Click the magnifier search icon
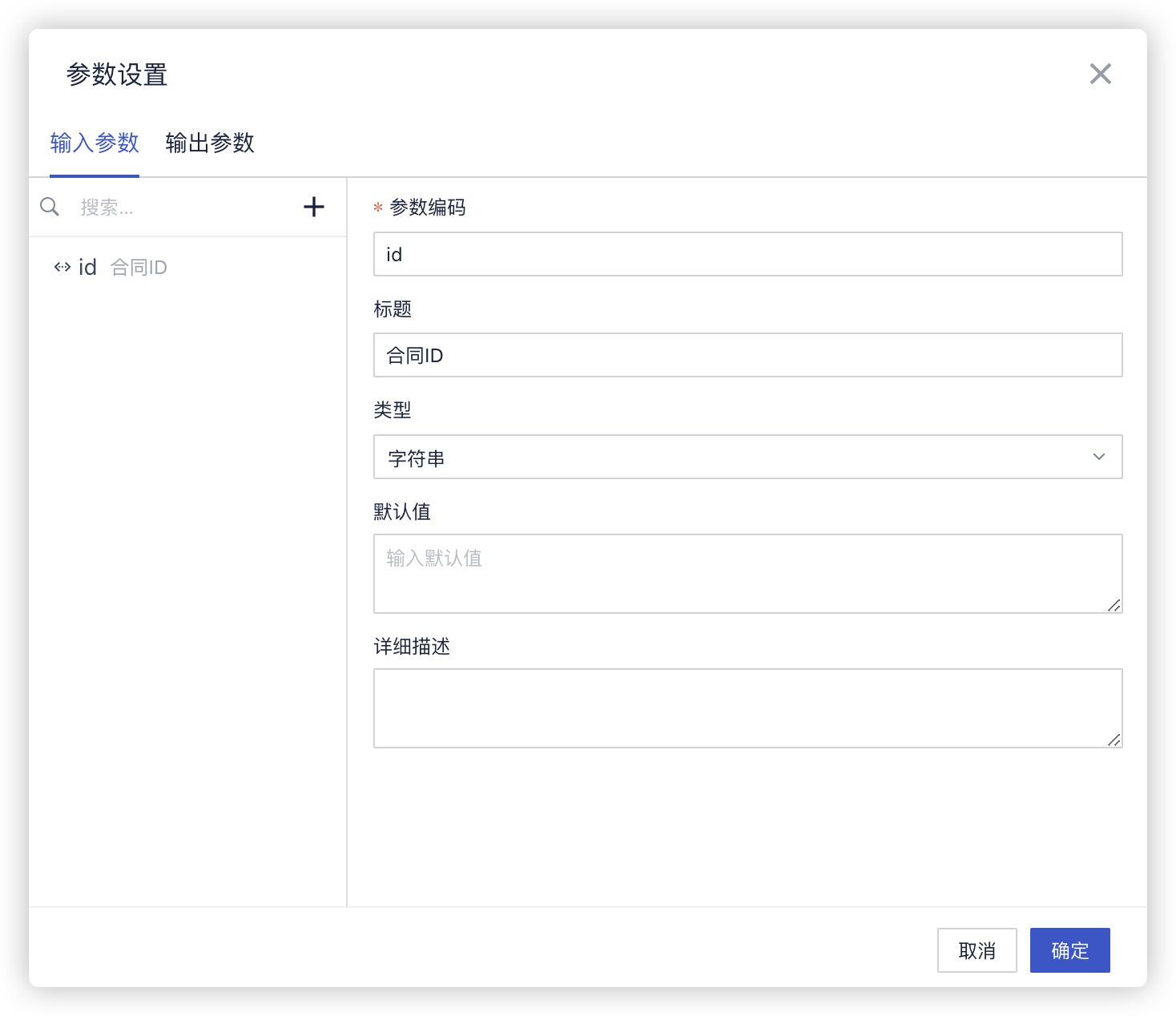Image resolution: width=1176 pixels, height=1016 pixels. (x=50, y=207)
